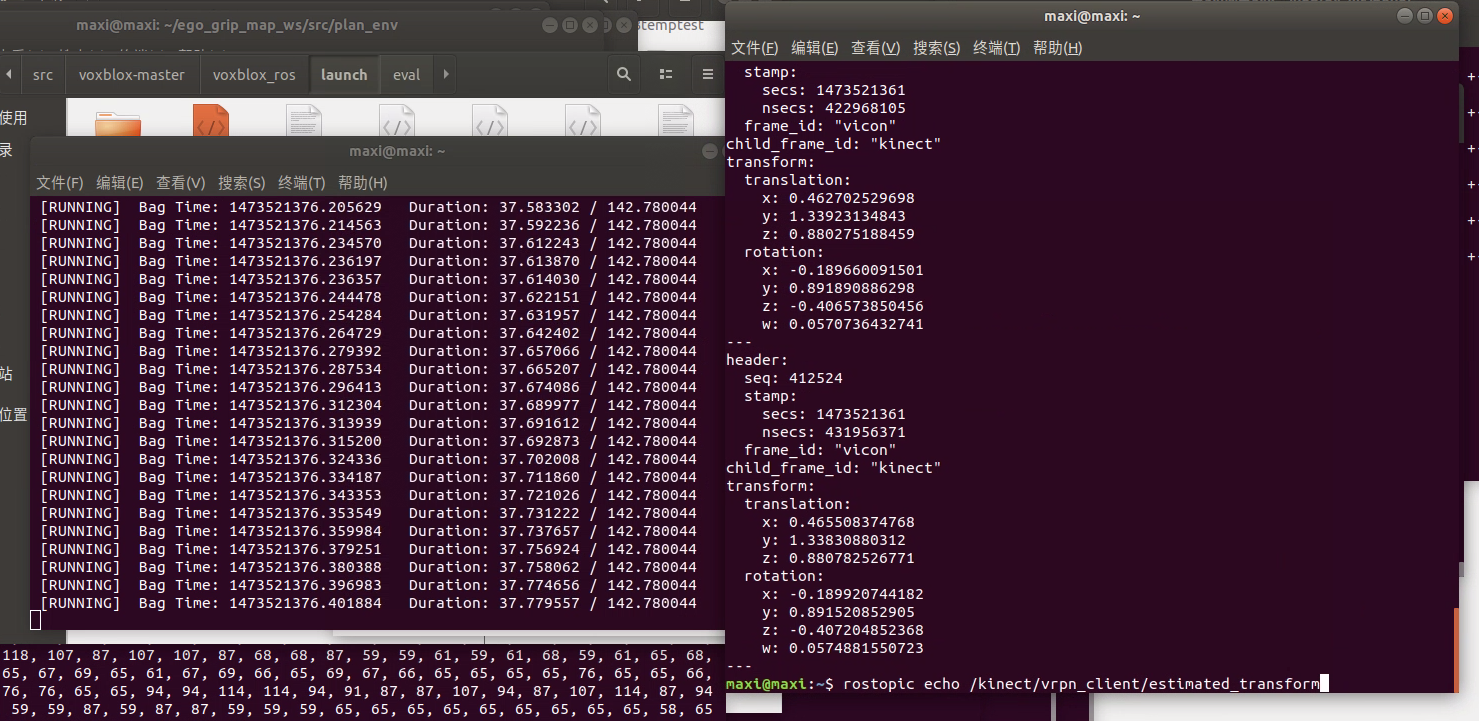Open the 文件(F) menu in the right terminal

755,47
